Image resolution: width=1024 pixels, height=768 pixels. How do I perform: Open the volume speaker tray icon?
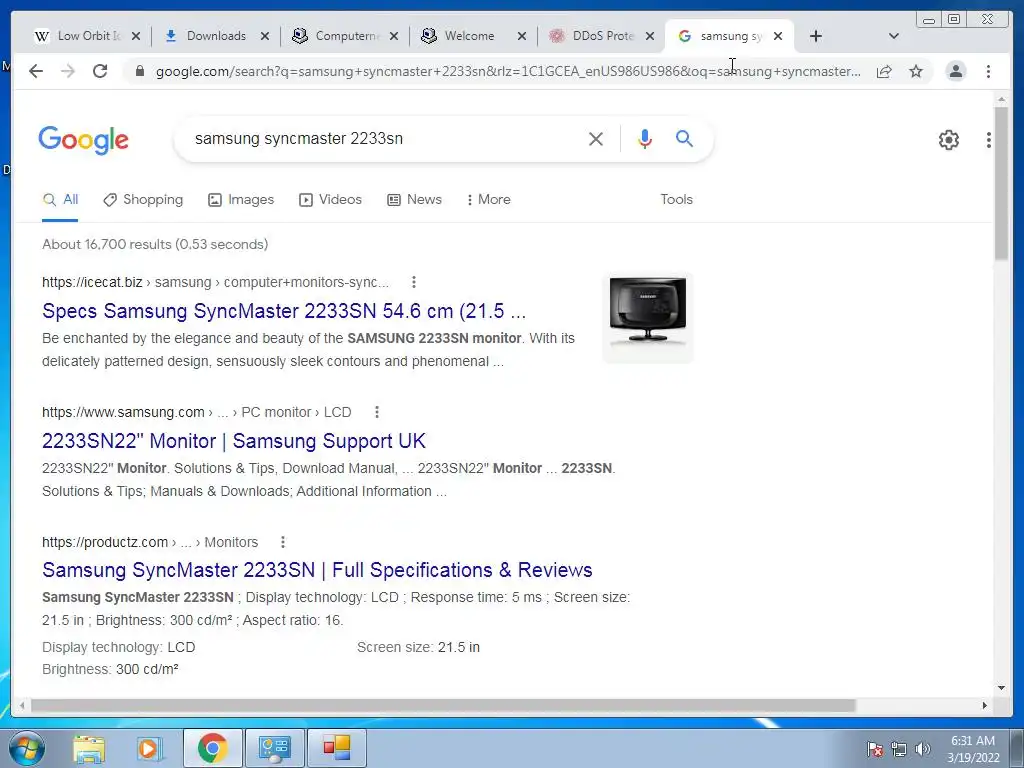[922, 749]
